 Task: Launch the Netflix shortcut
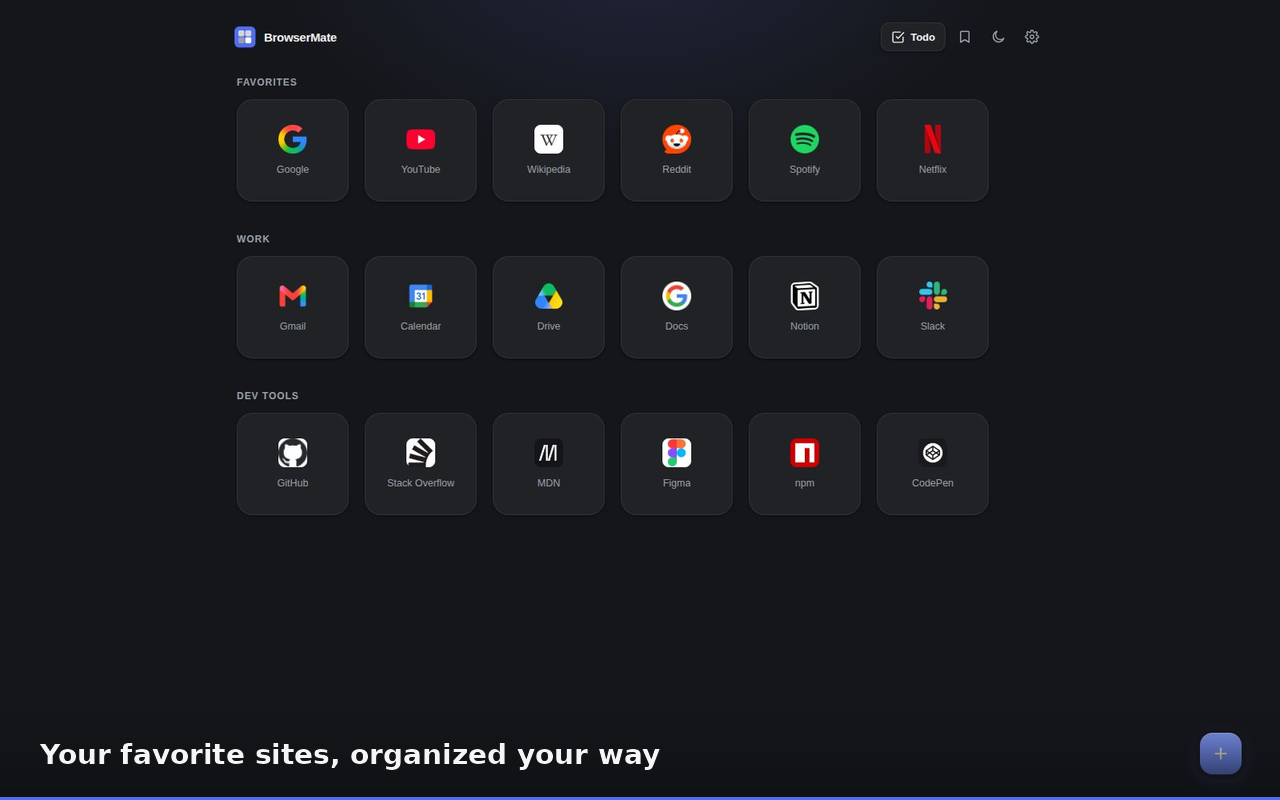[x=932, y=150]
